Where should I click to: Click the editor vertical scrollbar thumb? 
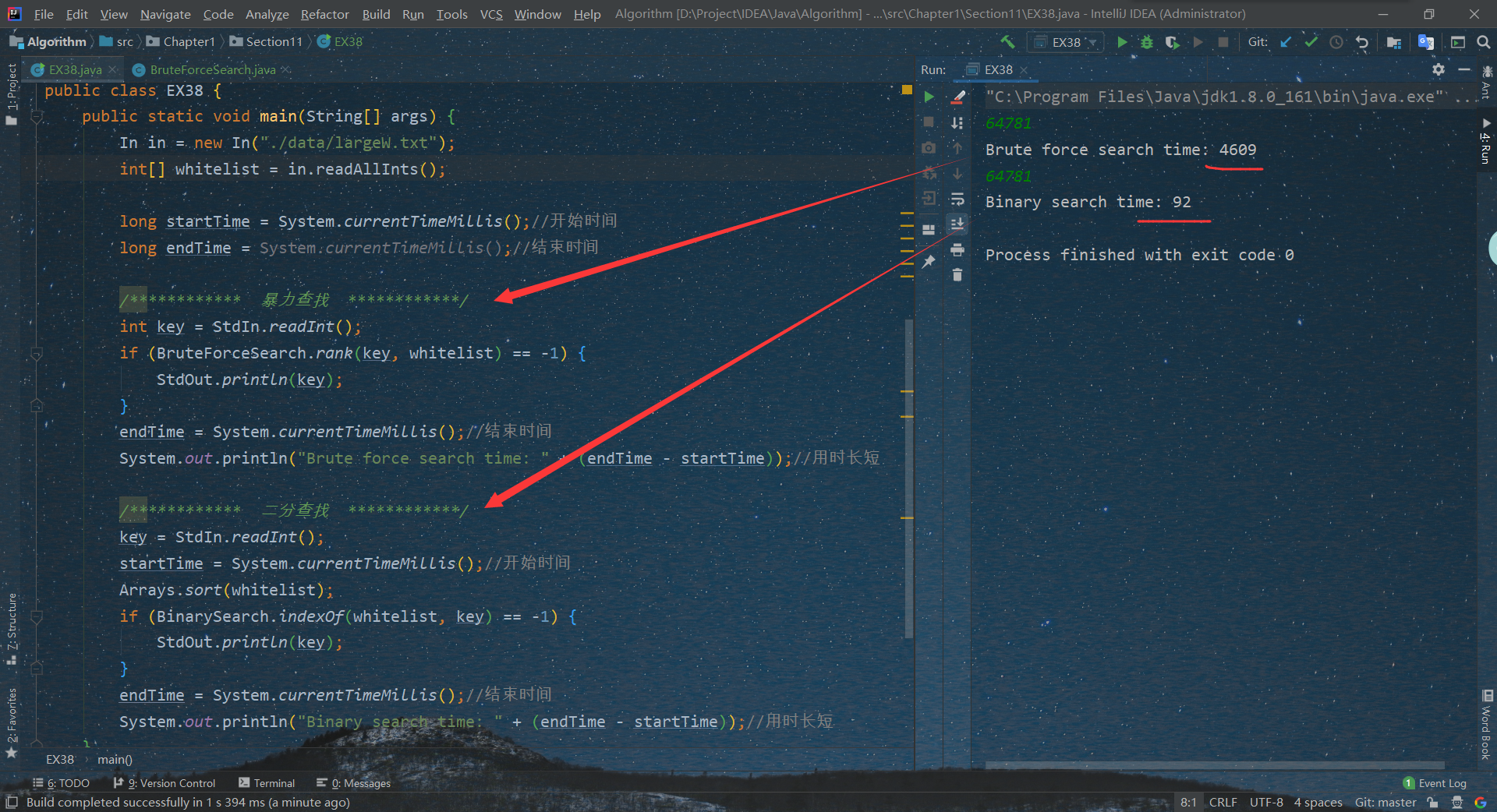pyautogui.click(x=908, y=479)
